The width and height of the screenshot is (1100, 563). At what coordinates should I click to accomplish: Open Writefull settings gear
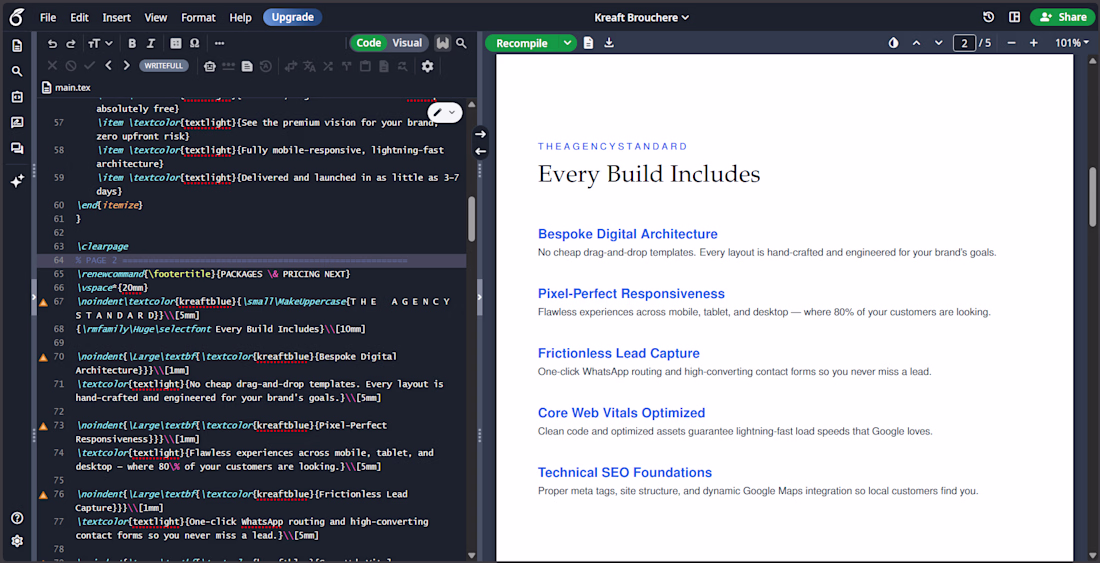pyautogui.click(x=427, y=66)
